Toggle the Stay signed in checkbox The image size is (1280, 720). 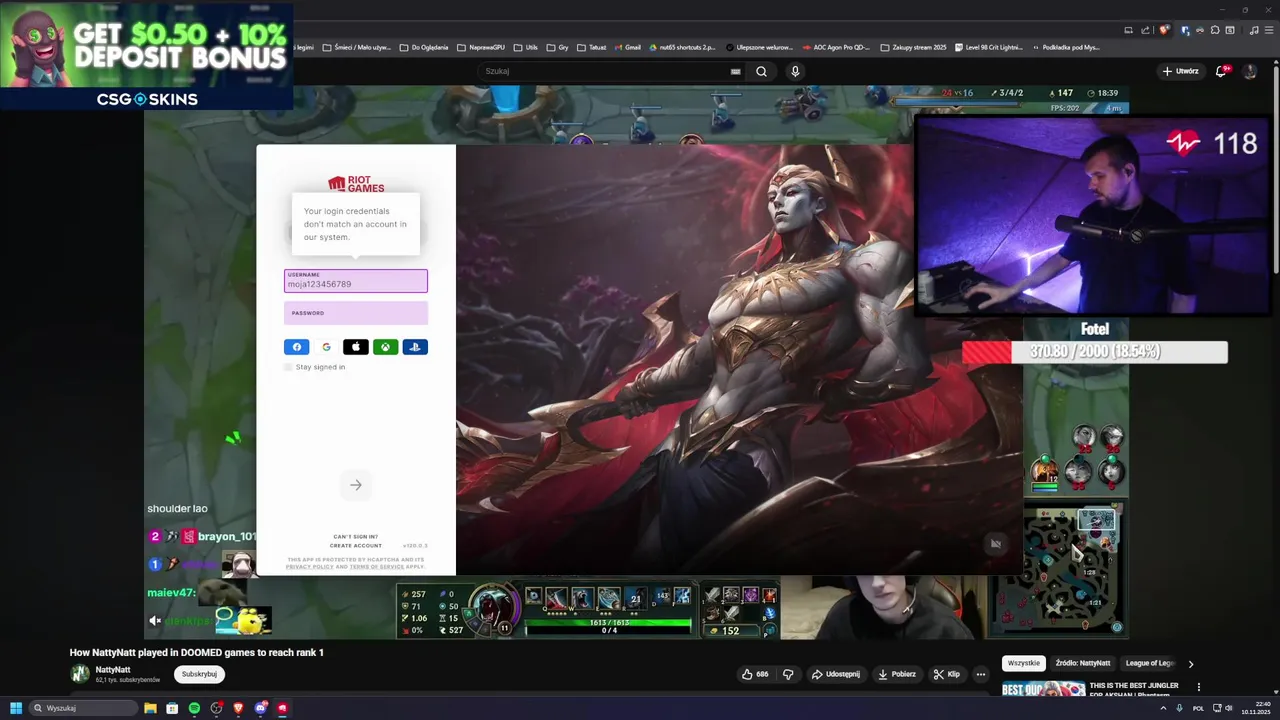[288, 367]
